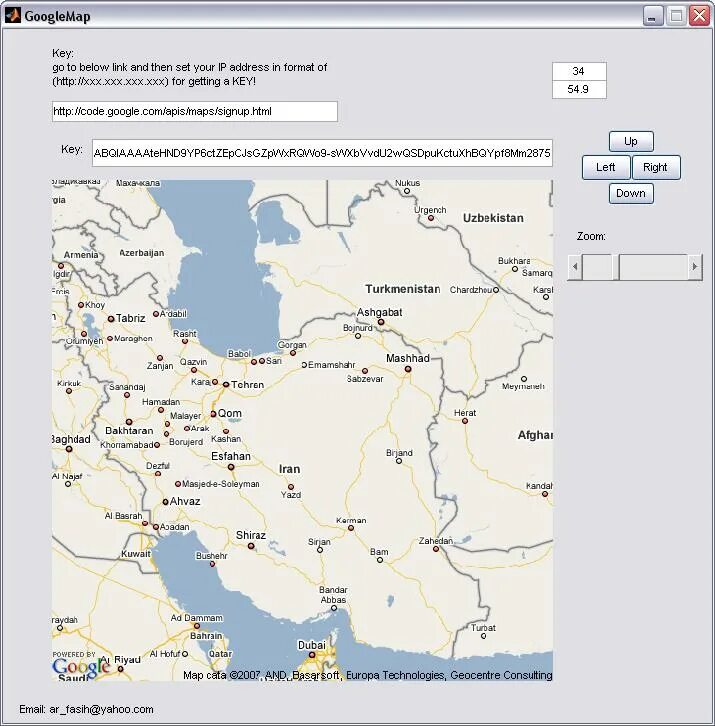This screenshot has height=726, width=715.
Task: Click the Azerbaijan country label
Action: coord(142,253)
